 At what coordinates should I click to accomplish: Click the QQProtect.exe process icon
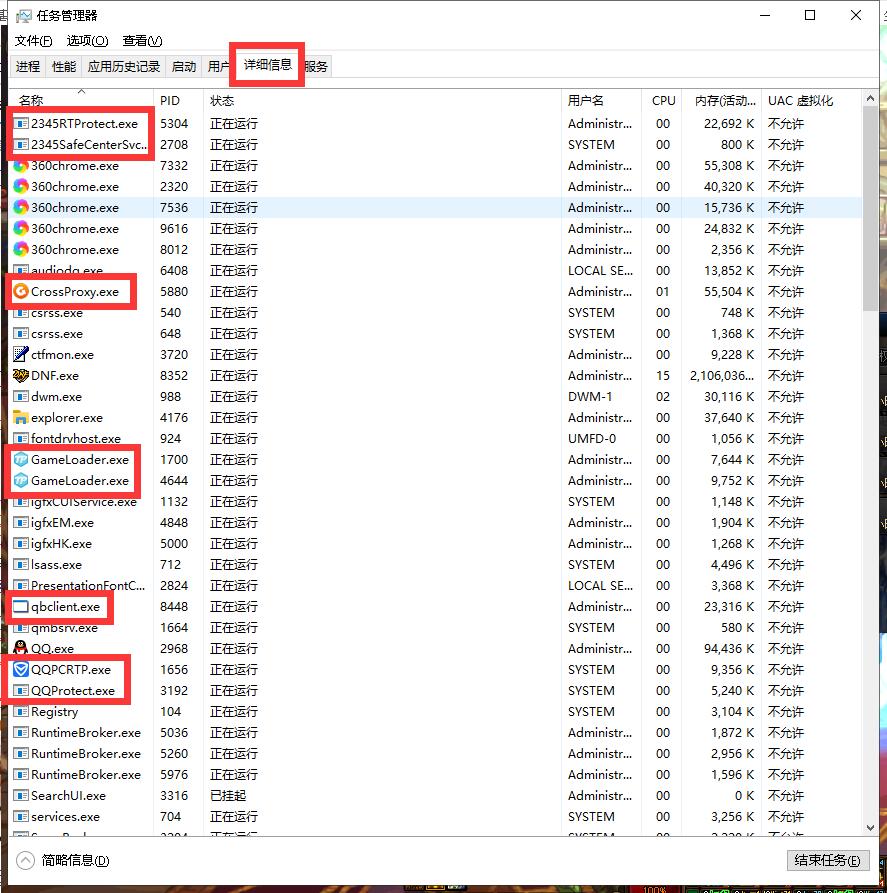[21, 690]
